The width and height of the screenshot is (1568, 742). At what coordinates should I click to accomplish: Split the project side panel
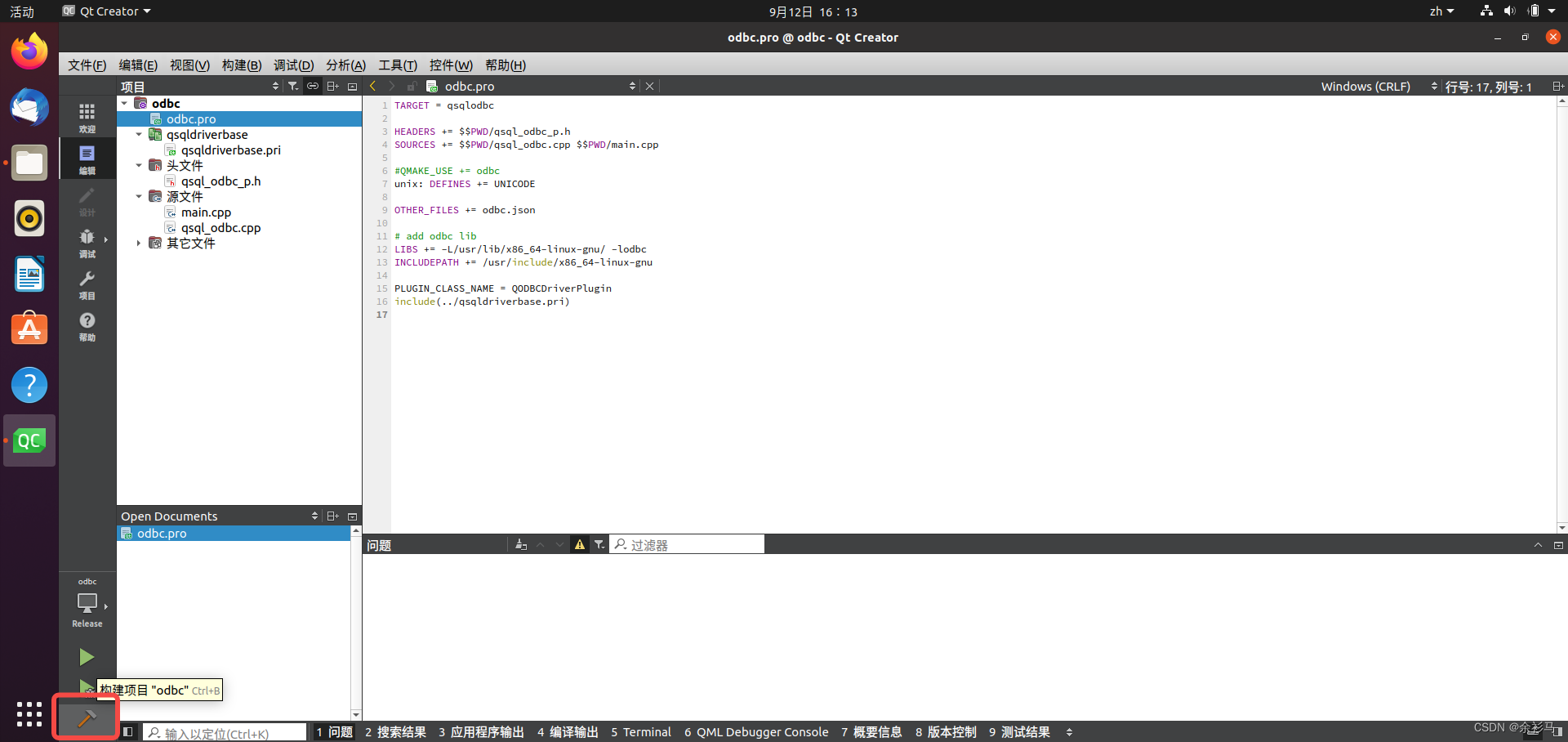click(332, 86)
